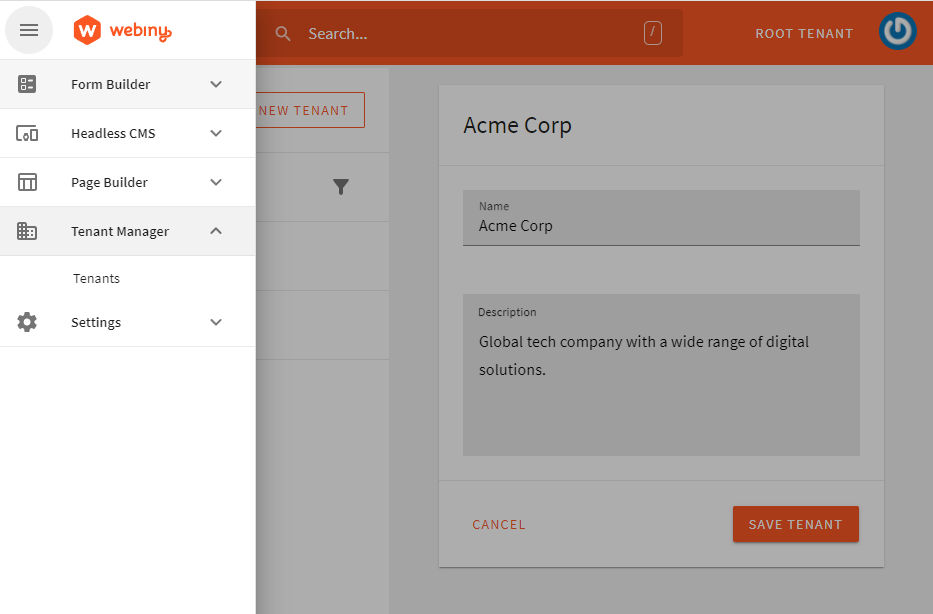Image resolution: width=933 pixels, height=614 pixels.
Task: Click the CANCEL link
Action: [499, 524]
